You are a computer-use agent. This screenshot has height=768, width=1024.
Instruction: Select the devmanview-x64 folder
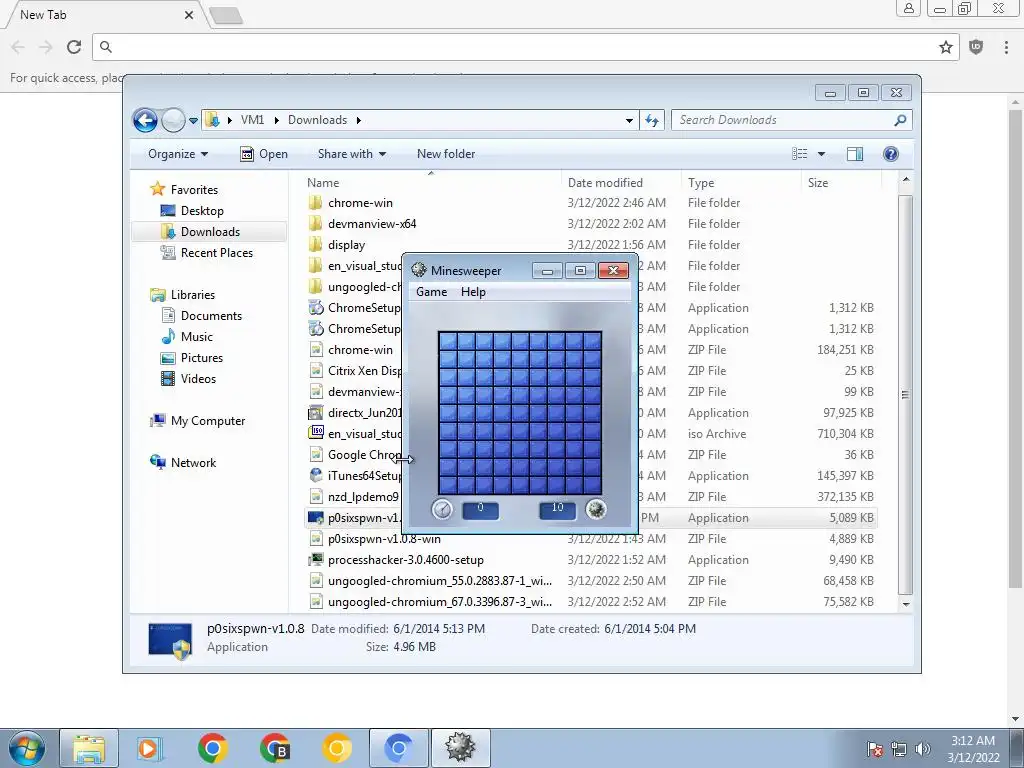pyautogui.click(x=372, y=224)
